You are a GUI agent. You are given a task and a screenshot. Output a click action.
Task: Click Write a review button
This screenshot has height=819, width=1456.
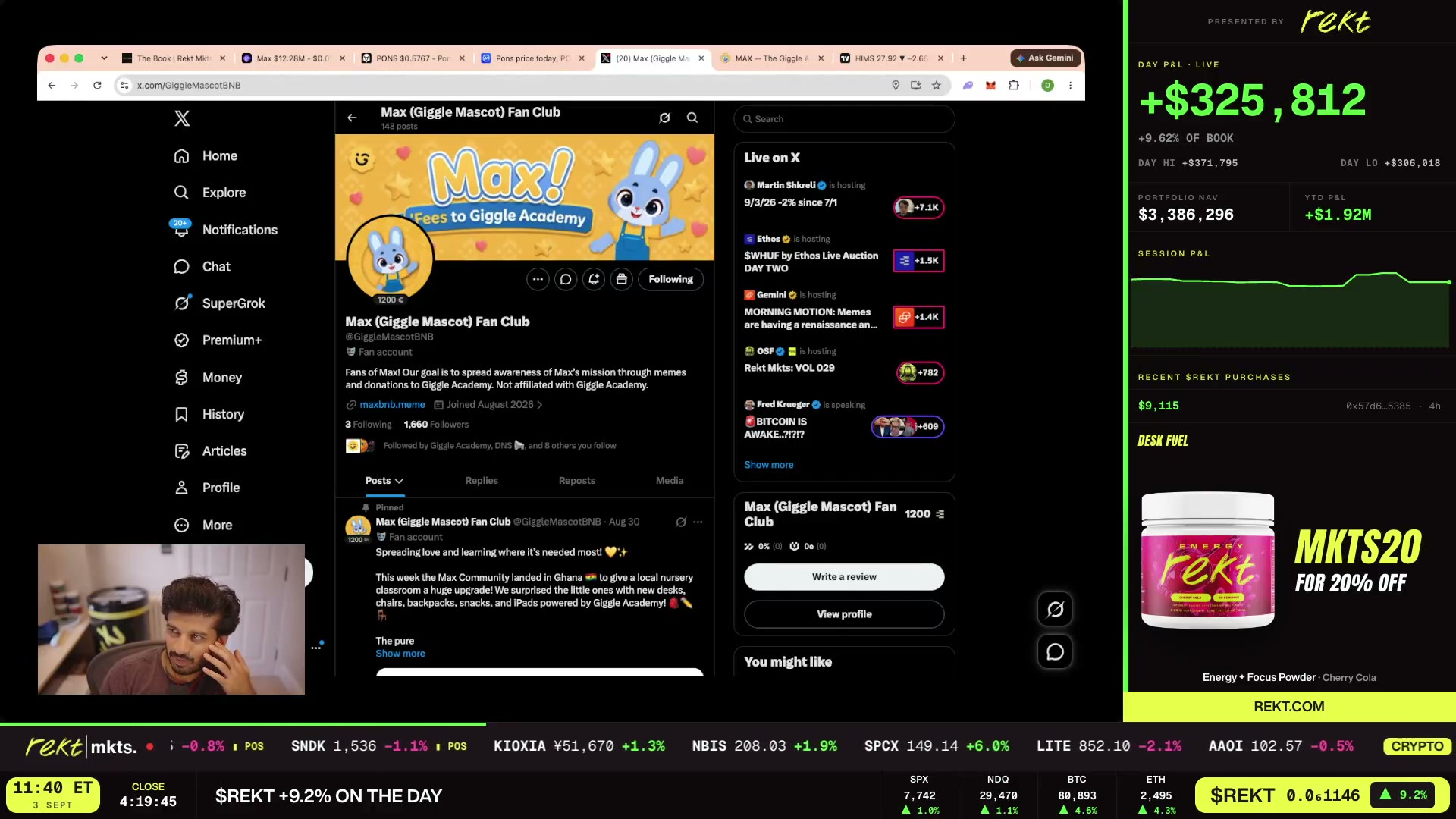[844, 577]
